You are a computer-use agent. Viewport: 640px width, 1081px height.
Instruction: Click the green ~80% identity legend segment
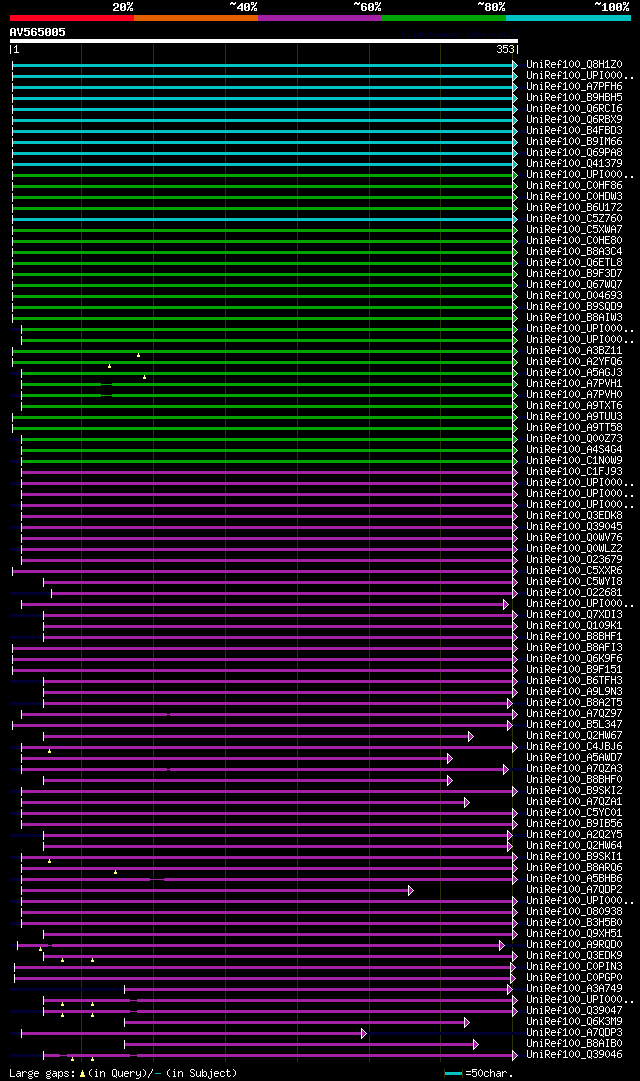coord(444,18)
